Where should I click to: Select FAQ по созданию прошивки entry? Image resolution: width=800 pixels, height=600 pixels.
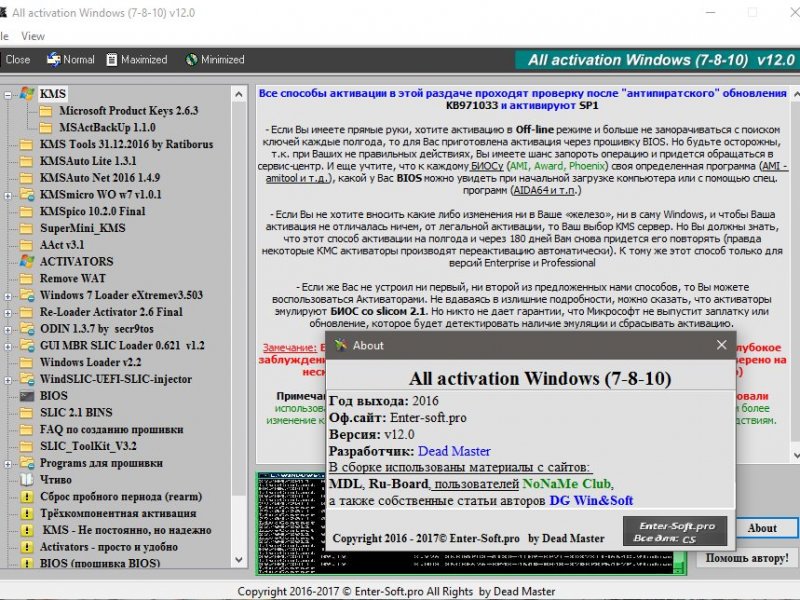[112, 430]
